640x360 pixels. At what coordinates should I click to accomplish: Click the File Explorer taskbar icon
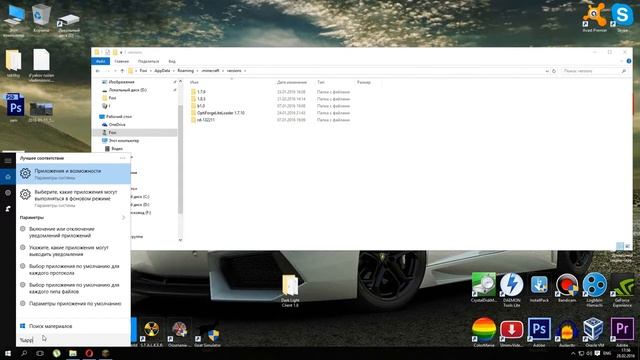[73, 353]
